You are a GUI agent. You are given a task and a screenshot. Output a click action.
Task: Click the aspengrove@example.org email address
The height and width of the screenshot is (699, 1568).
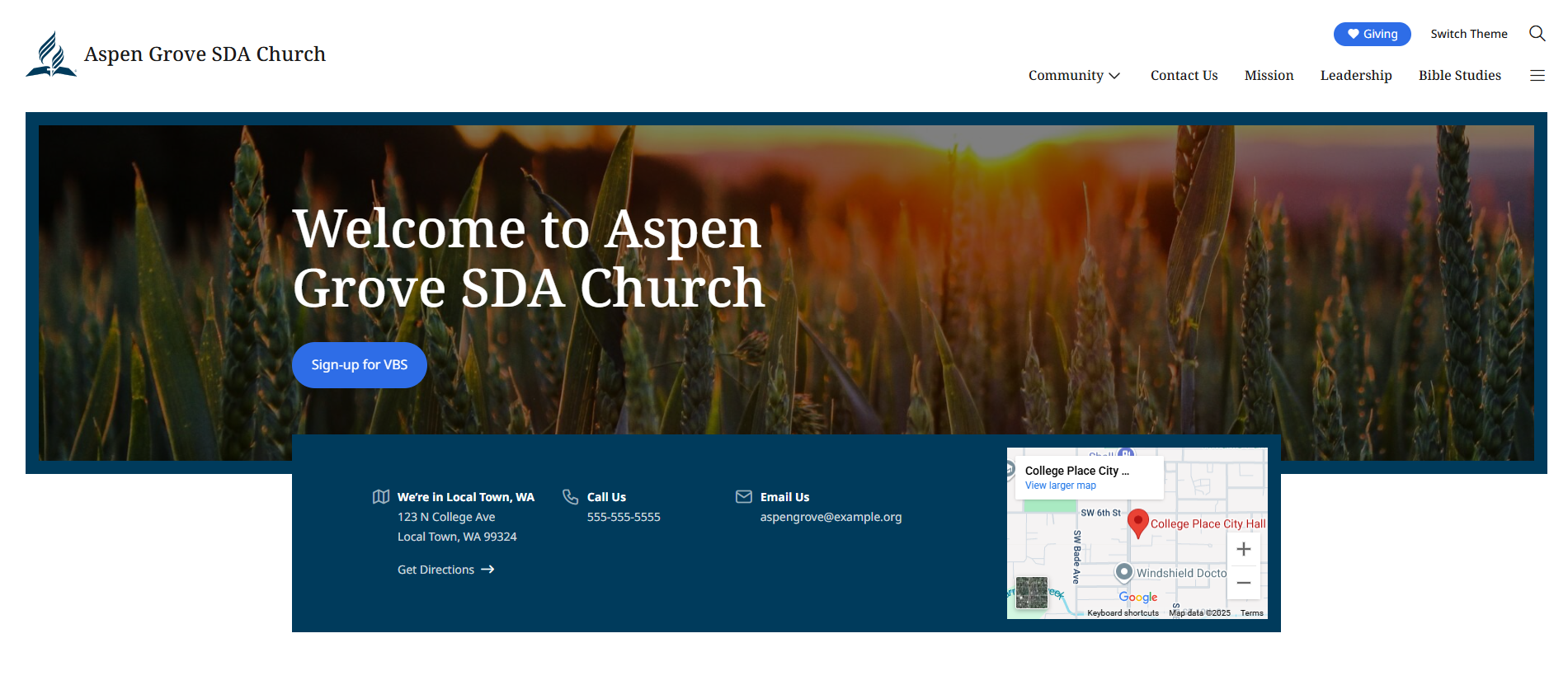(831, 517)
